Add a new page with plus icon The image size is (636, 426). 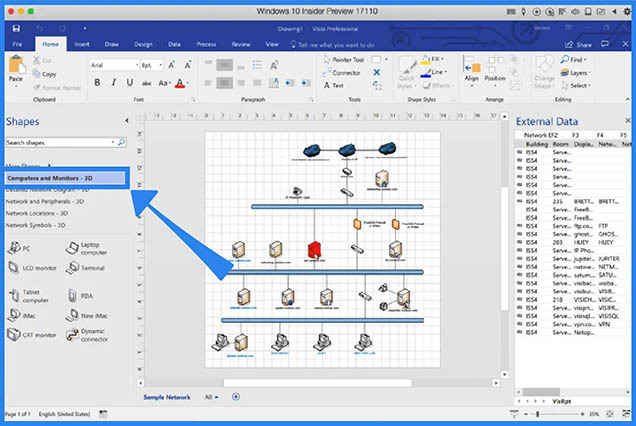tap(236, 397)
